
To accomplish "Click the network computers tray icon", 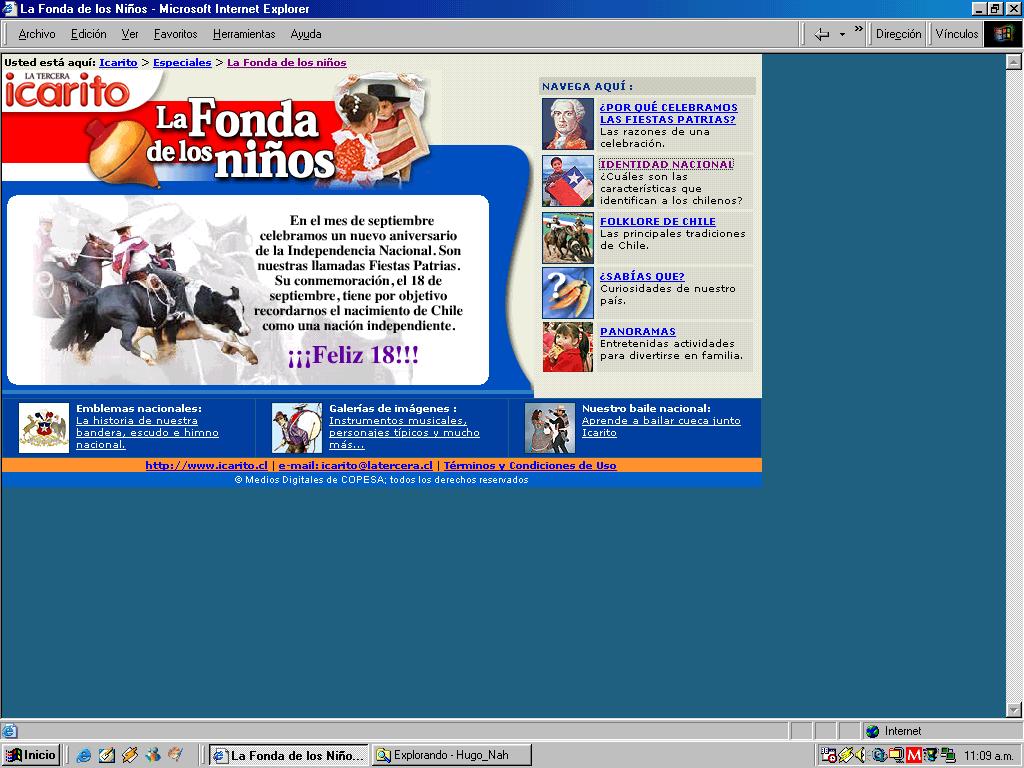I will pyautogui.click(x=947, y=756).
